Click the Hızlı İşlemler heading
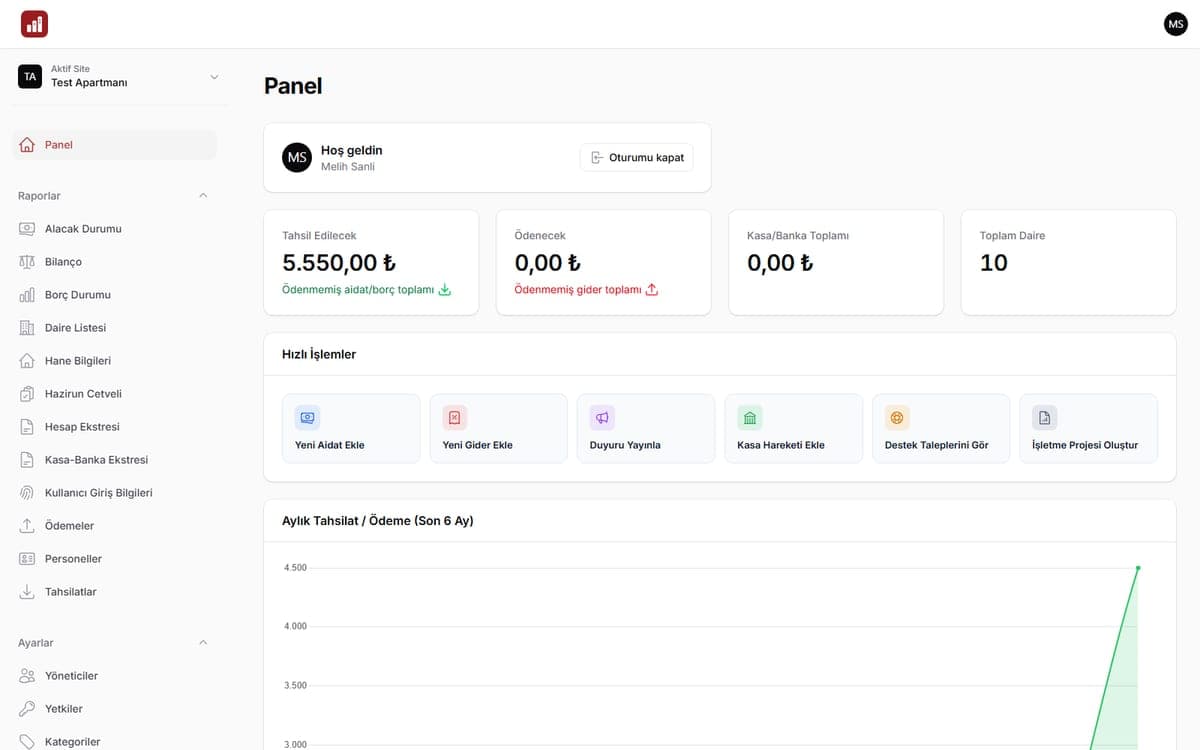The image size is (1200, 750). coord(319,354)
